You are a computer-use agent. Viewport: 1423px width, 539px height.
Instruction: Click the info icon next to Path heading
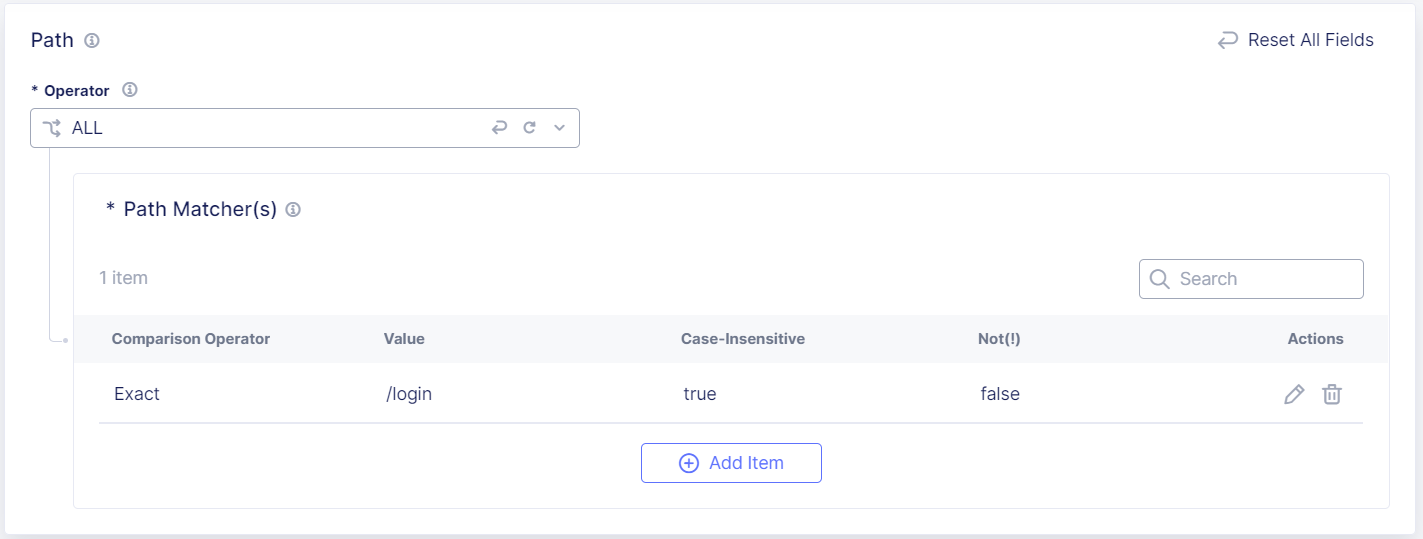pos(92,41)
